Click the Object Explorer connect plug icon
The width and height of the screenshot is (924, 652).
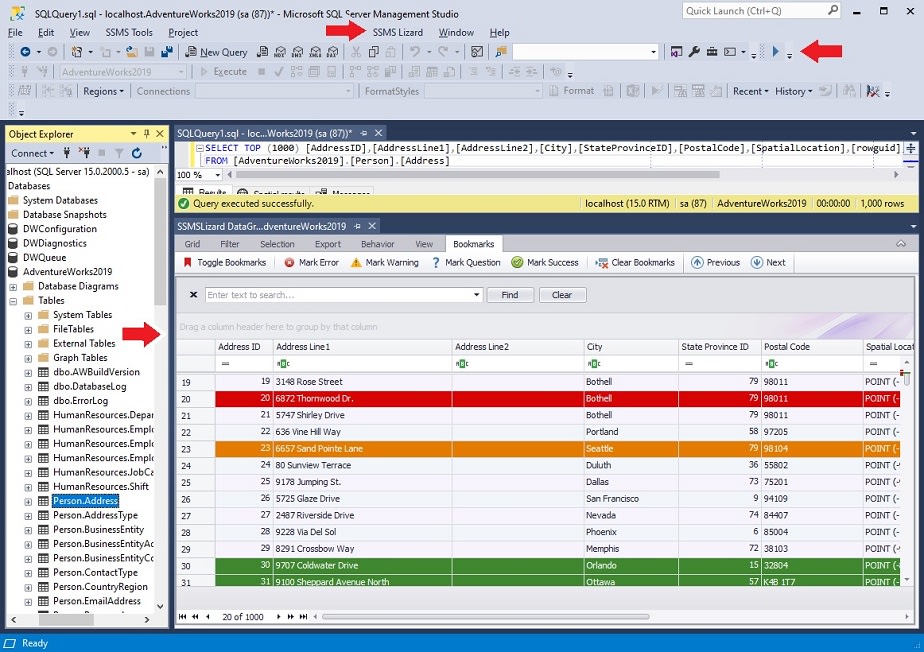pyautogui.click(x=67, y=153)
